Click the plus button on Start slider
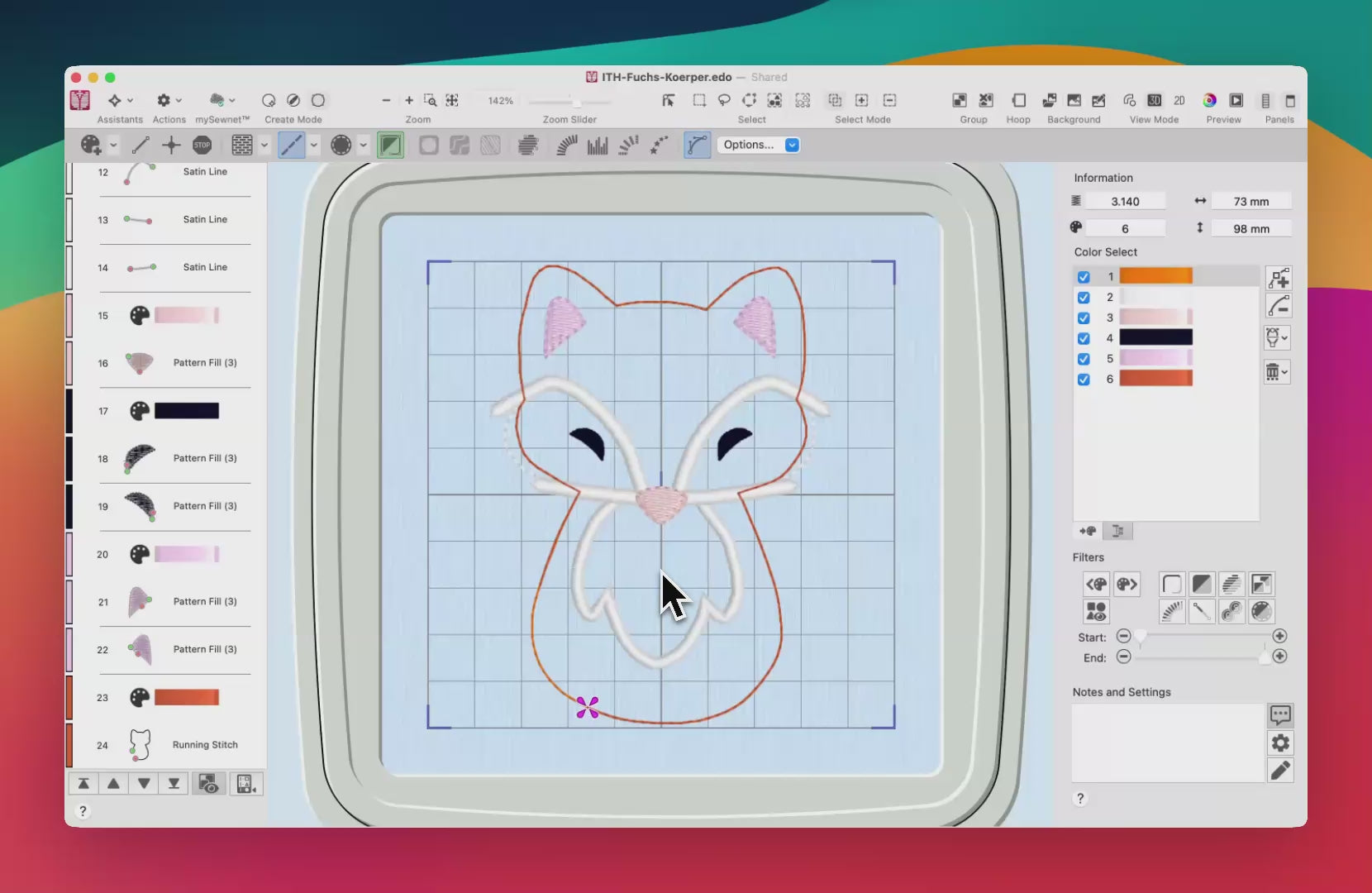The height and width of the screenshot is (893, 1372). pos(1279,636)
